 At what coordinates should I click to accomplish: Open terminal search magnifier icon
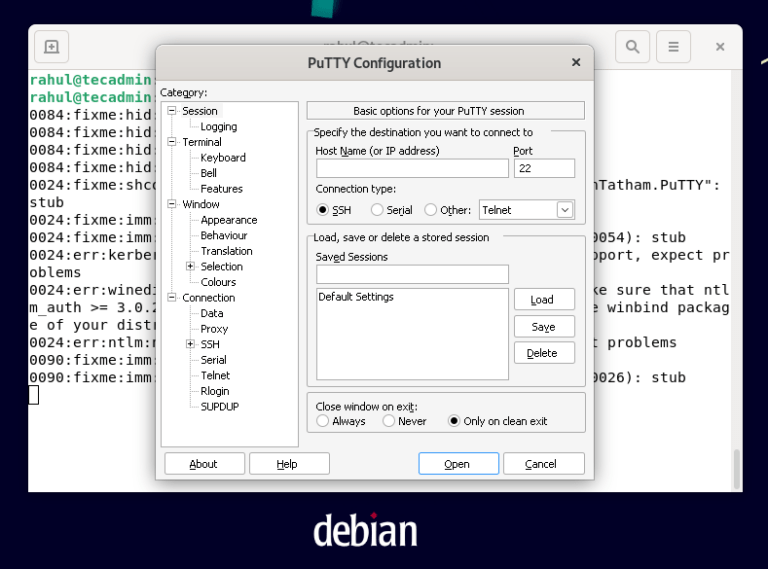point(632,46)
